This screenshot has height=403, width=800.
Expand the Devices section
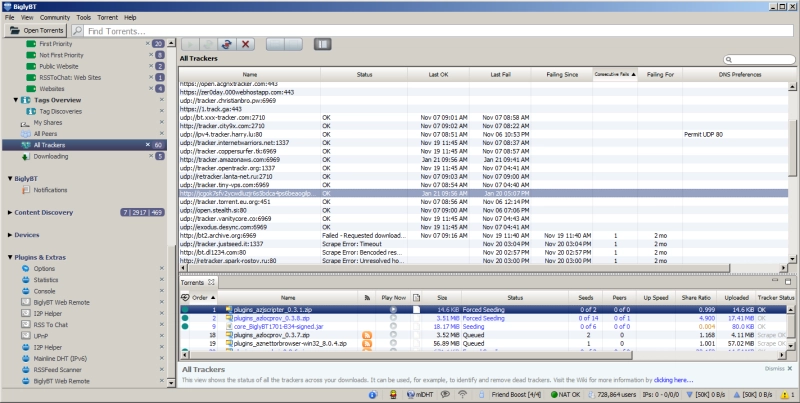coord(10,235)
